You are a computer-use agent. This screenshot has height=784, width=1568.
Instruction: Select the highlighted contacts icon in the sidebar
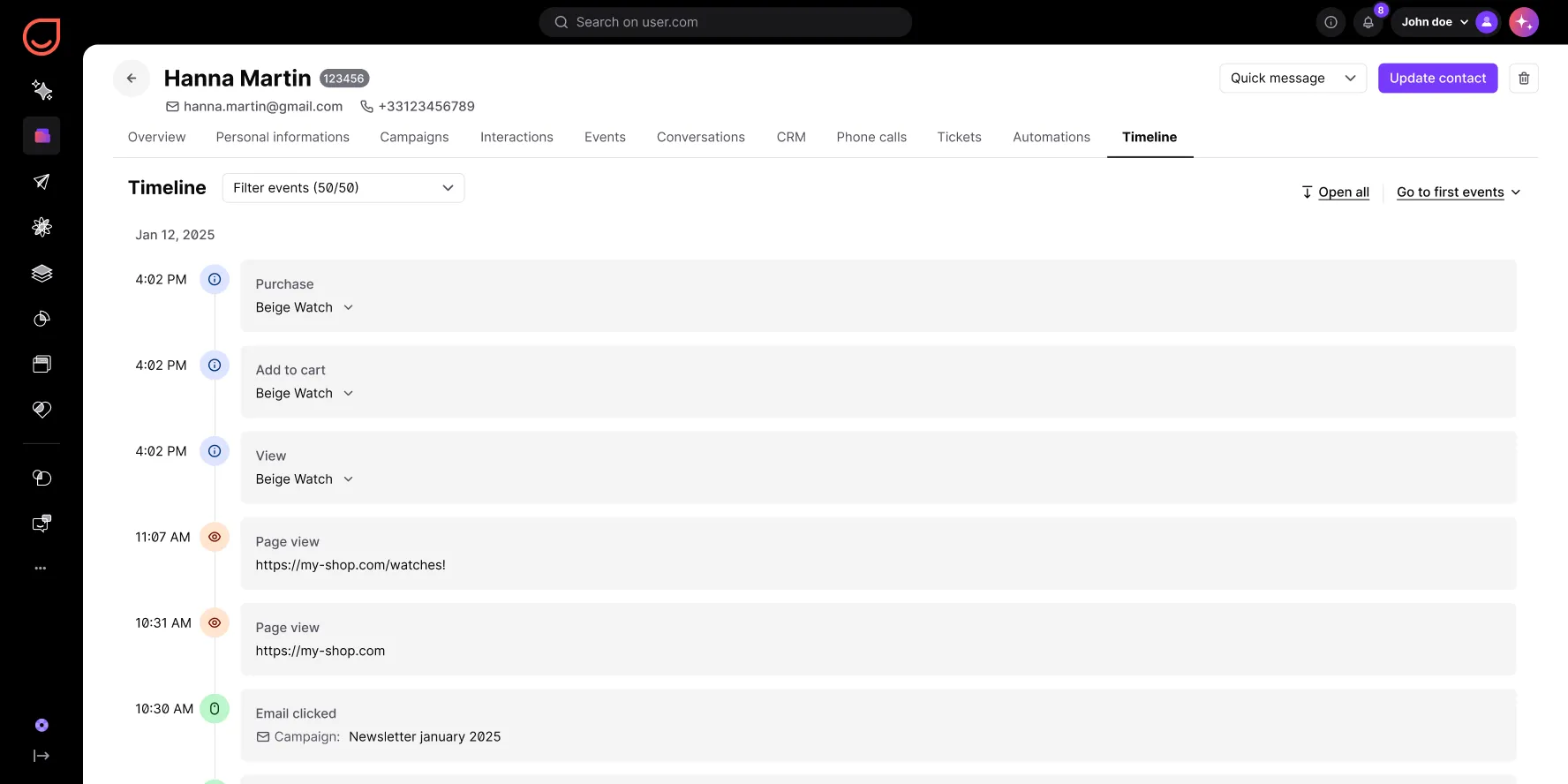pos(41,136)
